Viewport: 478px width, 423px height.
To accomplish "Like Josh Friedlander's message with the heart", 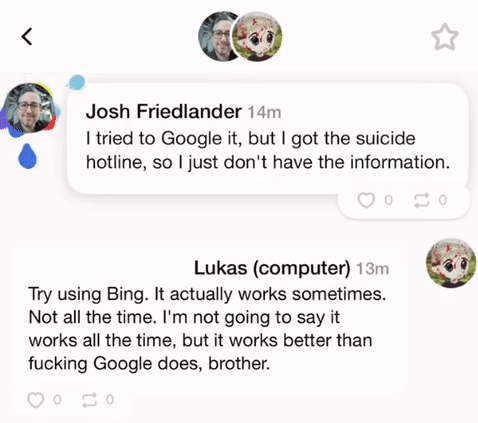I will click(x=366, y=200).
